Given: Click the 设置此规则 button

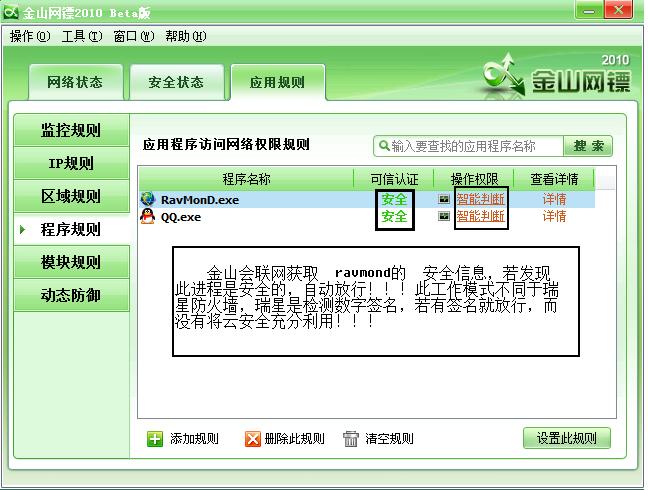Looking at the screenshot, I should point(567,438).
